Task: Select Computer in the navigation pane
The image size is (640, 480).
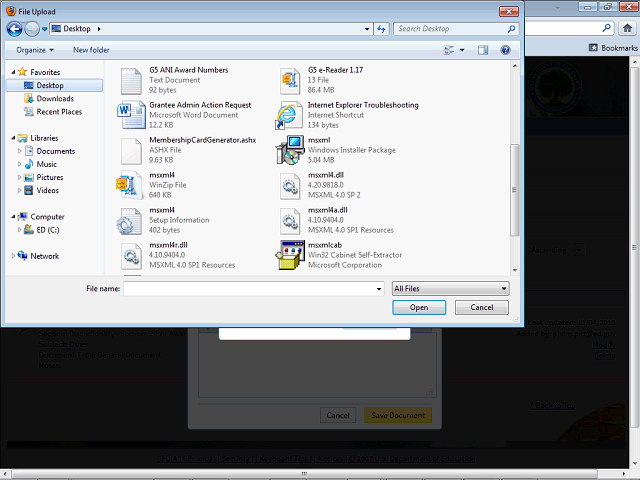Action: pyautogui.click(x=47, y=217)
